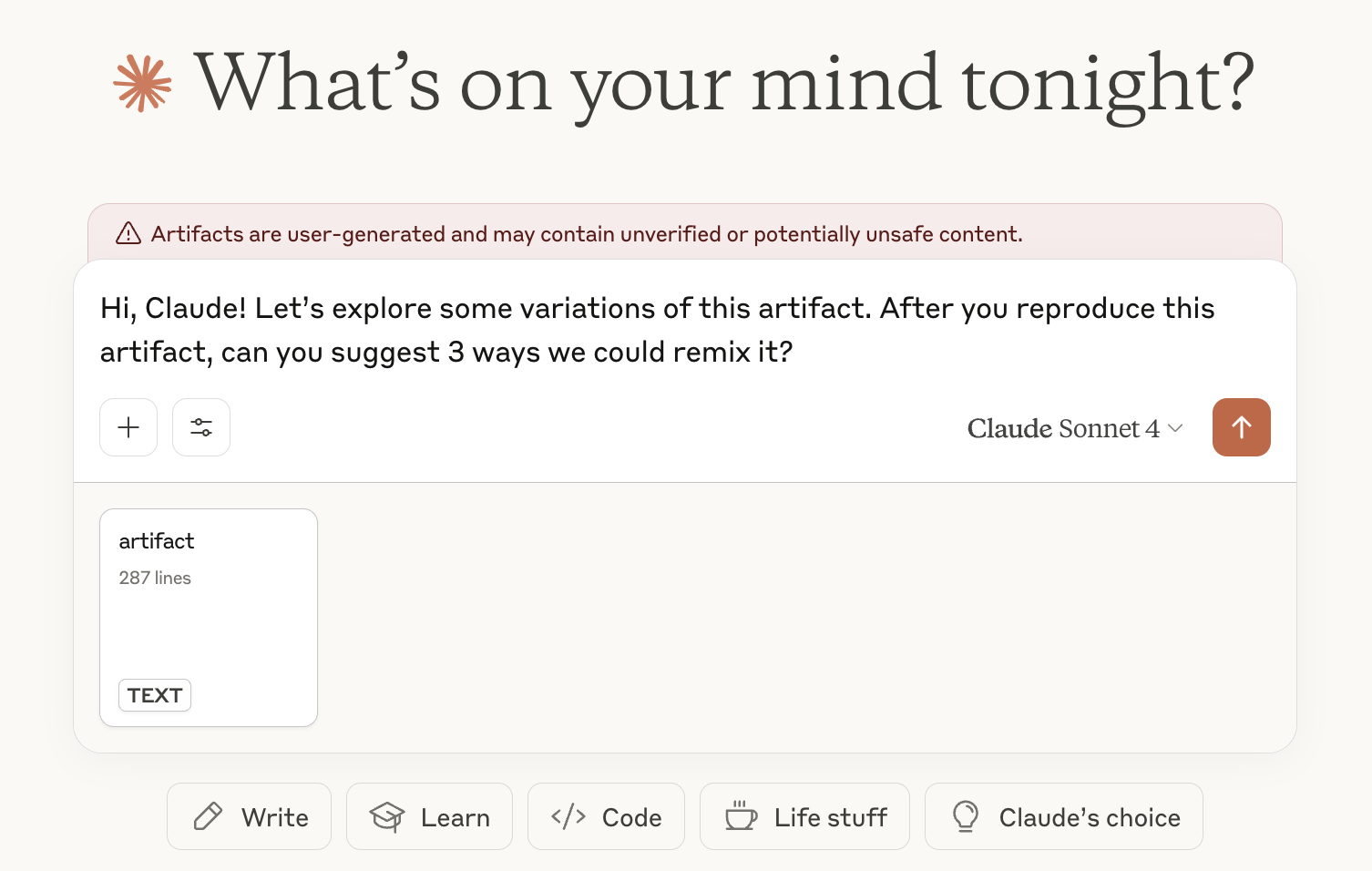Click the graduation cap Learn icon

point(387,816)
